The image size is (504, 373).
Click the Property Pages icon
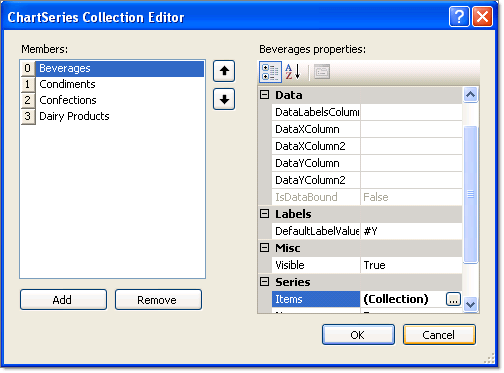(x=321, y=72)
